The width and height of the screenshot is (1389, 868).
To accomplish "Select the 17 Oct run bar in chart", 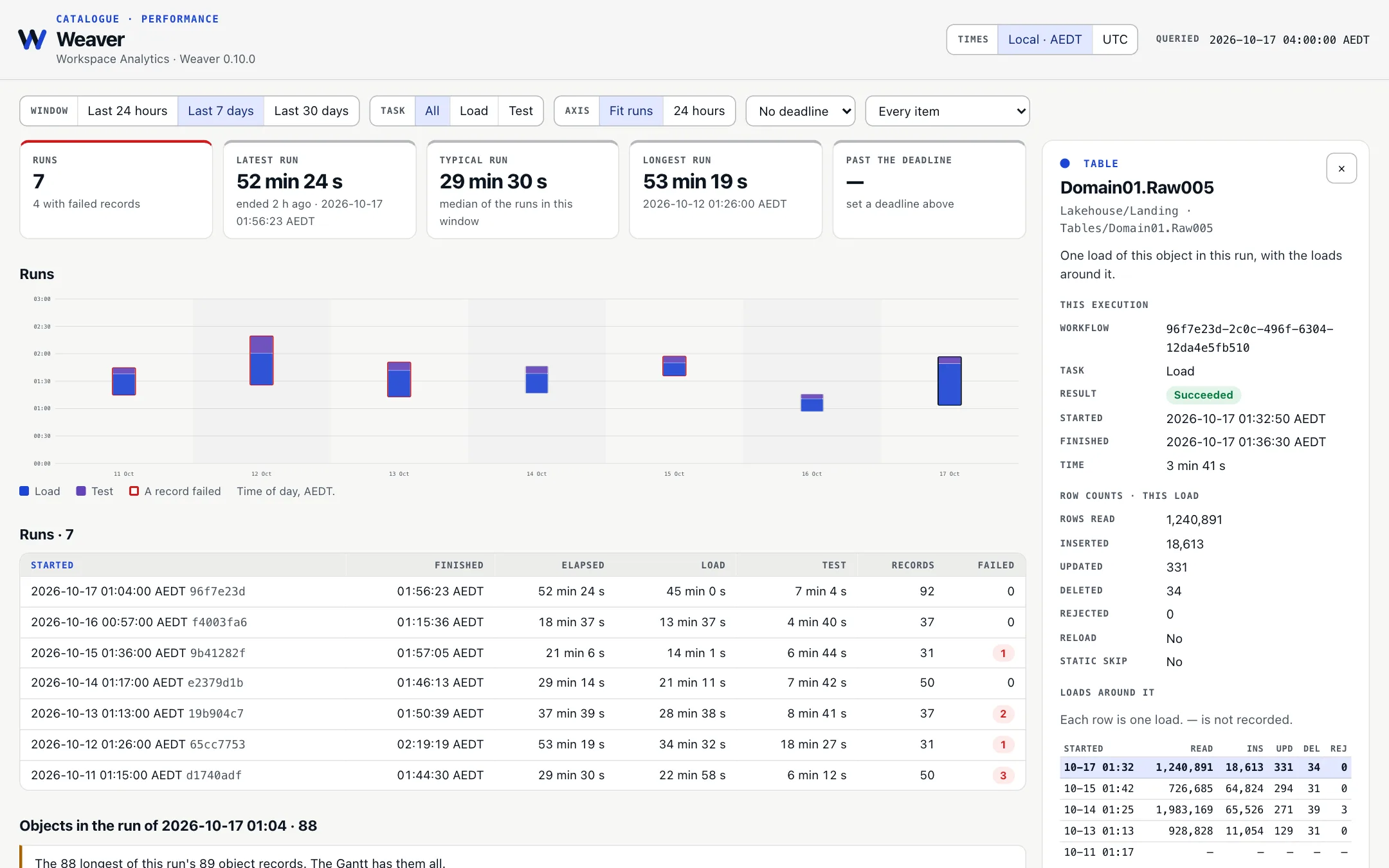I will tap(949, 381).
